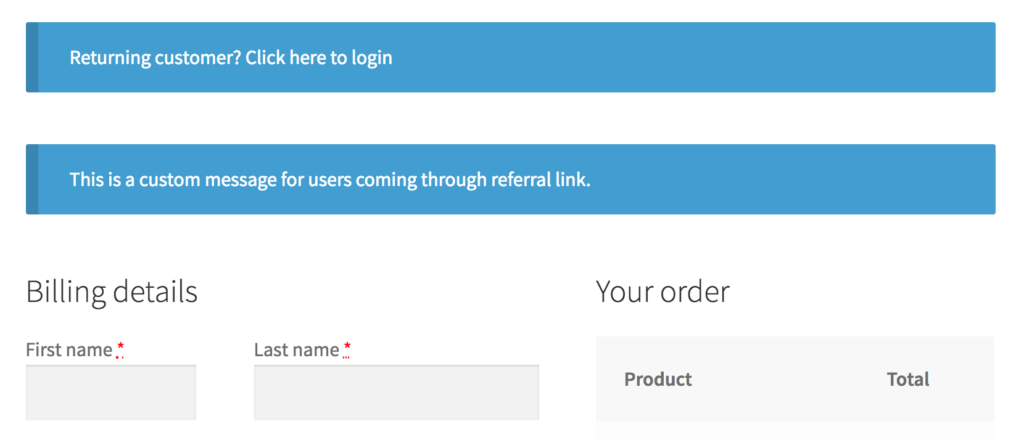Click into the Last name text box
This screenshot has height=440, width=1024.
(x=396, y=392)
